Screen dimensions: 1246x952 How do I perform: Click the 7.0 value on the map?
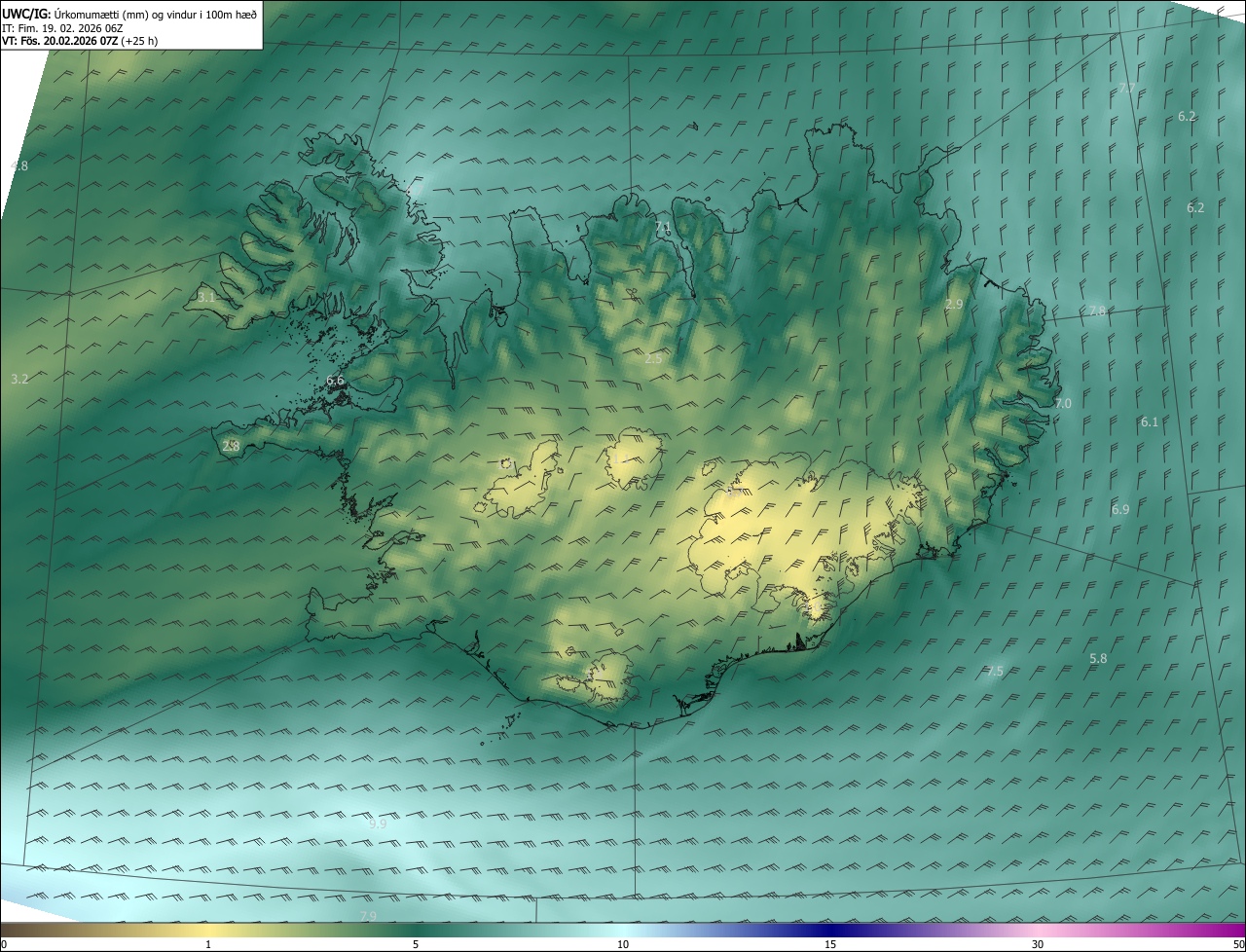(1063, 404)
